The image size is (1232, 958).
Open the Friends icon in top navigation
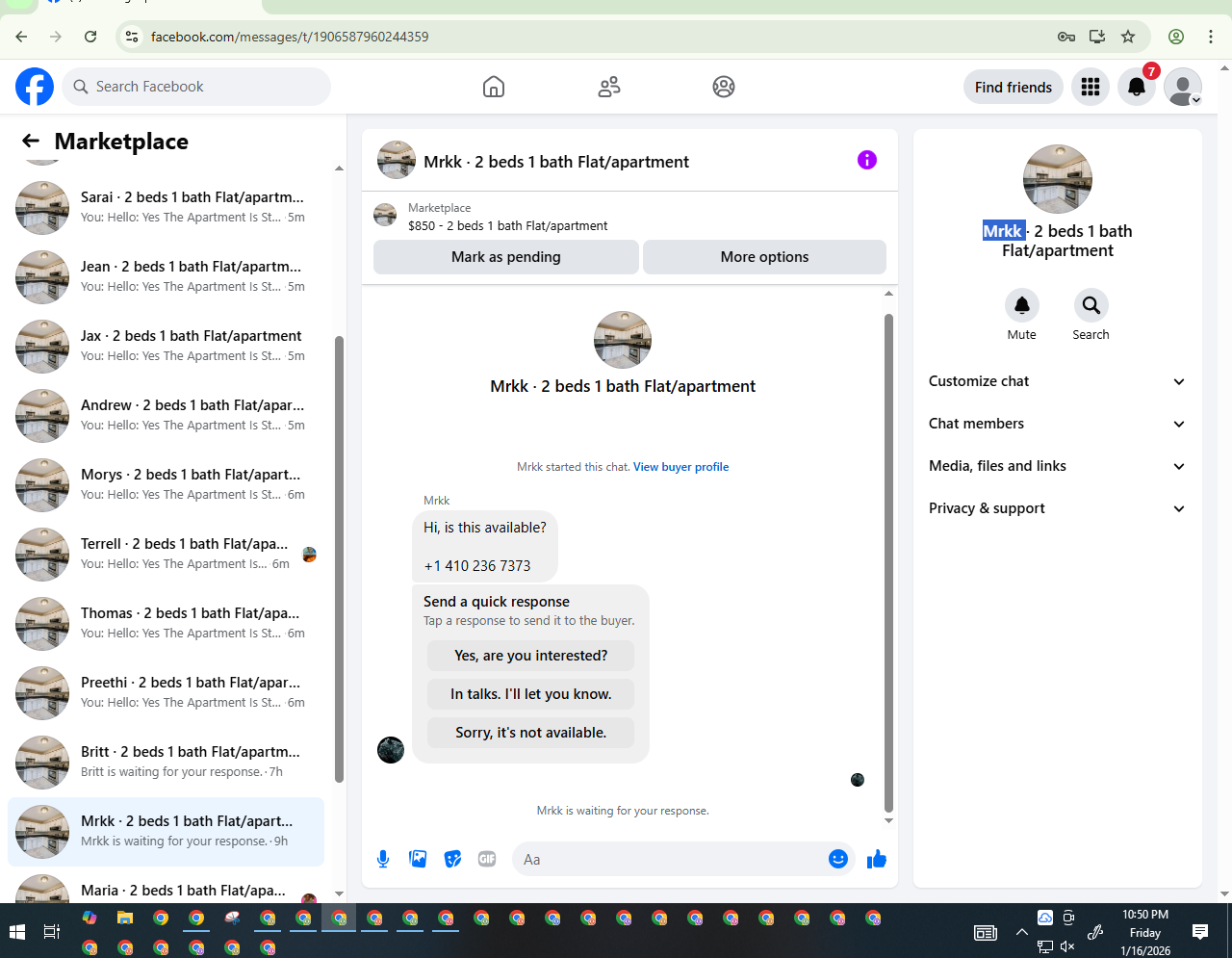pyautogui.click(x=609, y=87)
